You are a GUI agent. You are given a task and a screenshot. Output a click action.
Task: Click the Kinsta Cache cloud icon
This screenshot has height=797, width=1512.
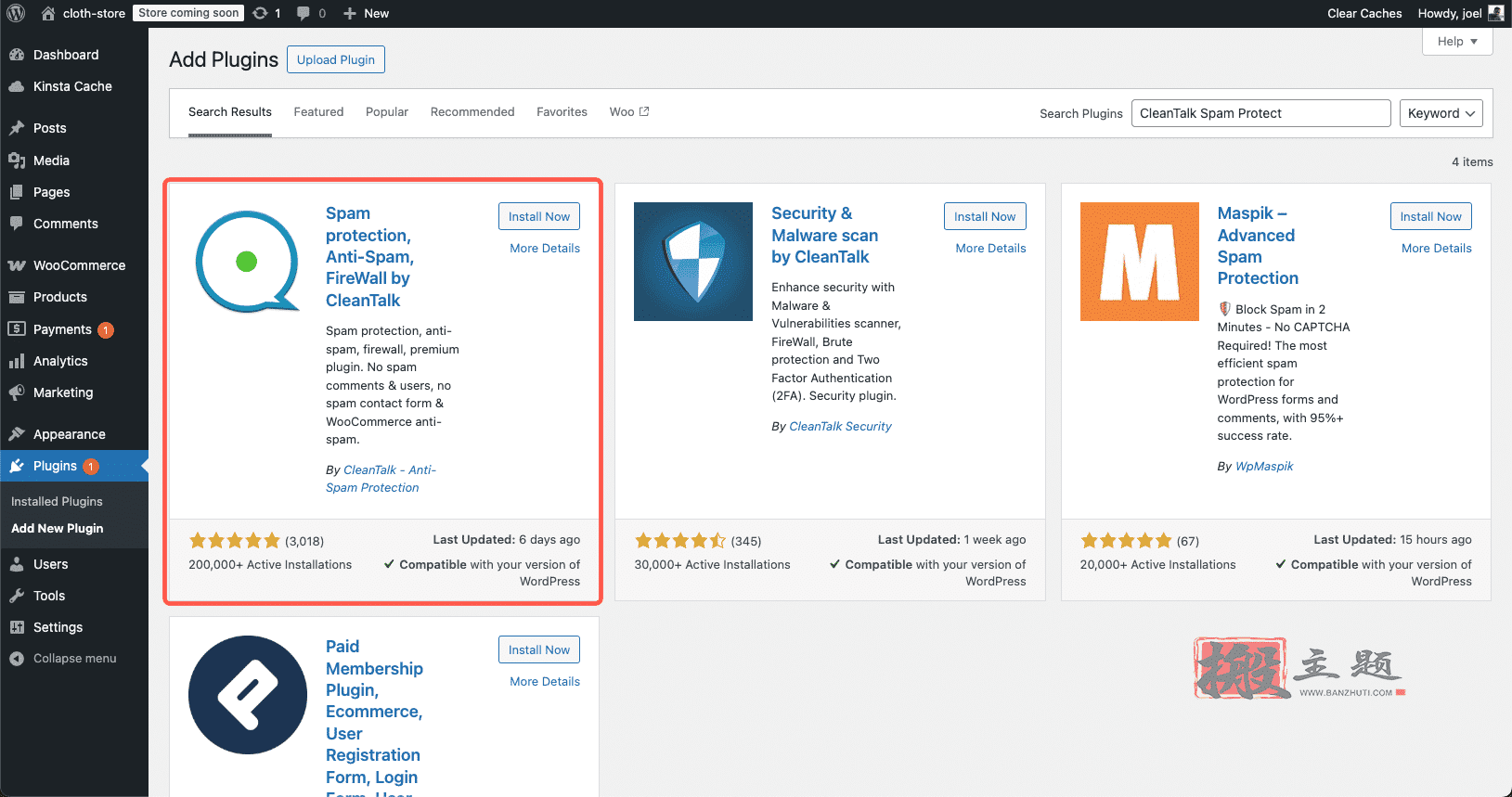click(17, 86)
